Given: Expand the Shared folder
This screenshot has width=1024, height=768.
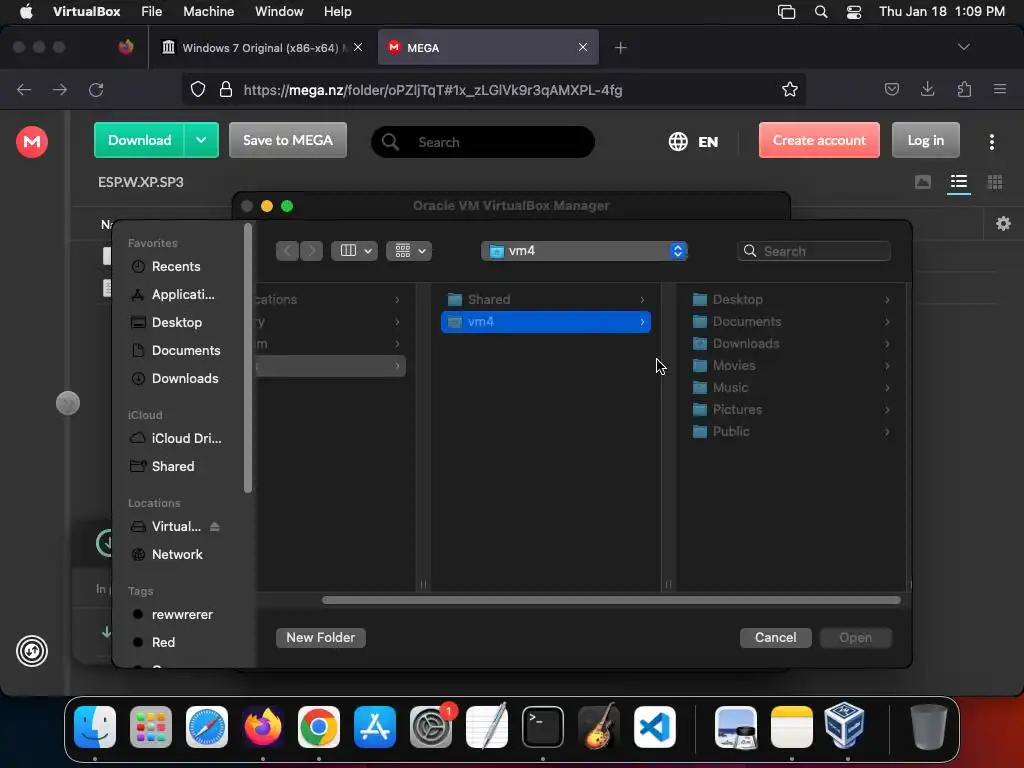Looking at the screenshot, I should [642, 300].
